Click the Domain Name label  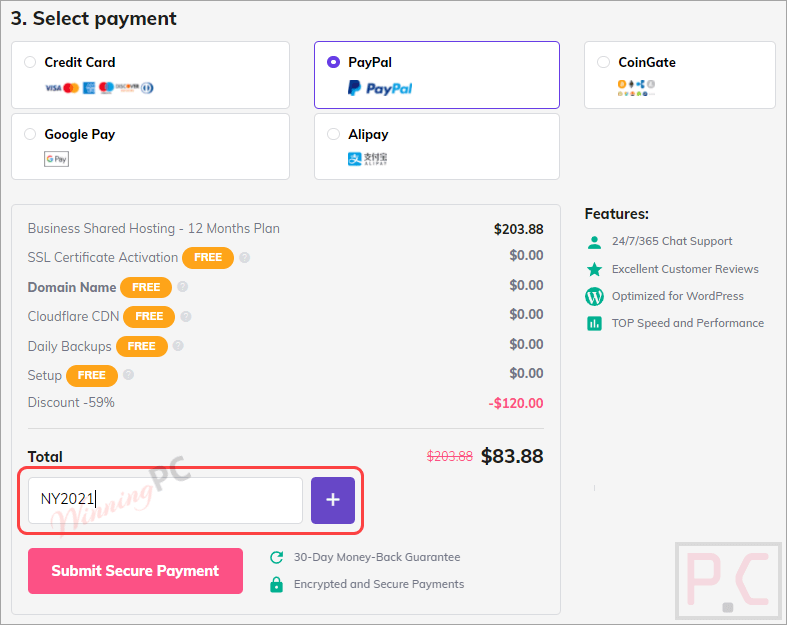(72, 287)
